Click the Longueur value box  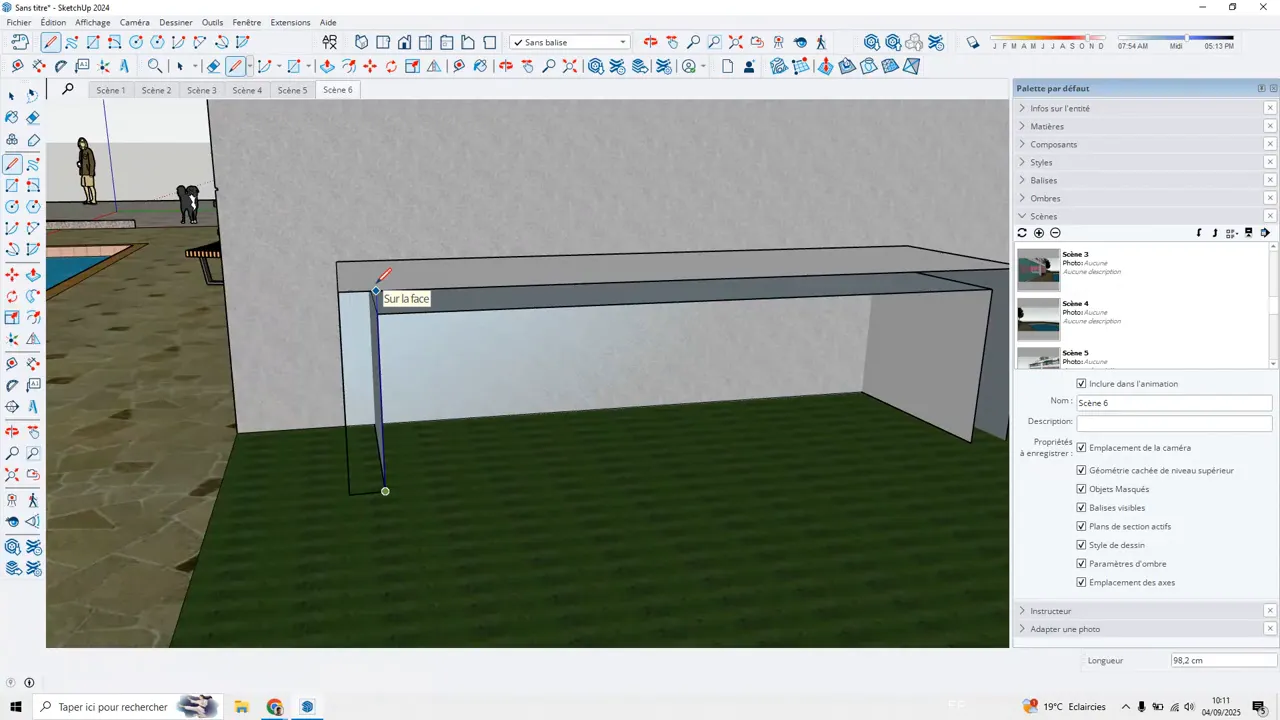click(1224, 661)
